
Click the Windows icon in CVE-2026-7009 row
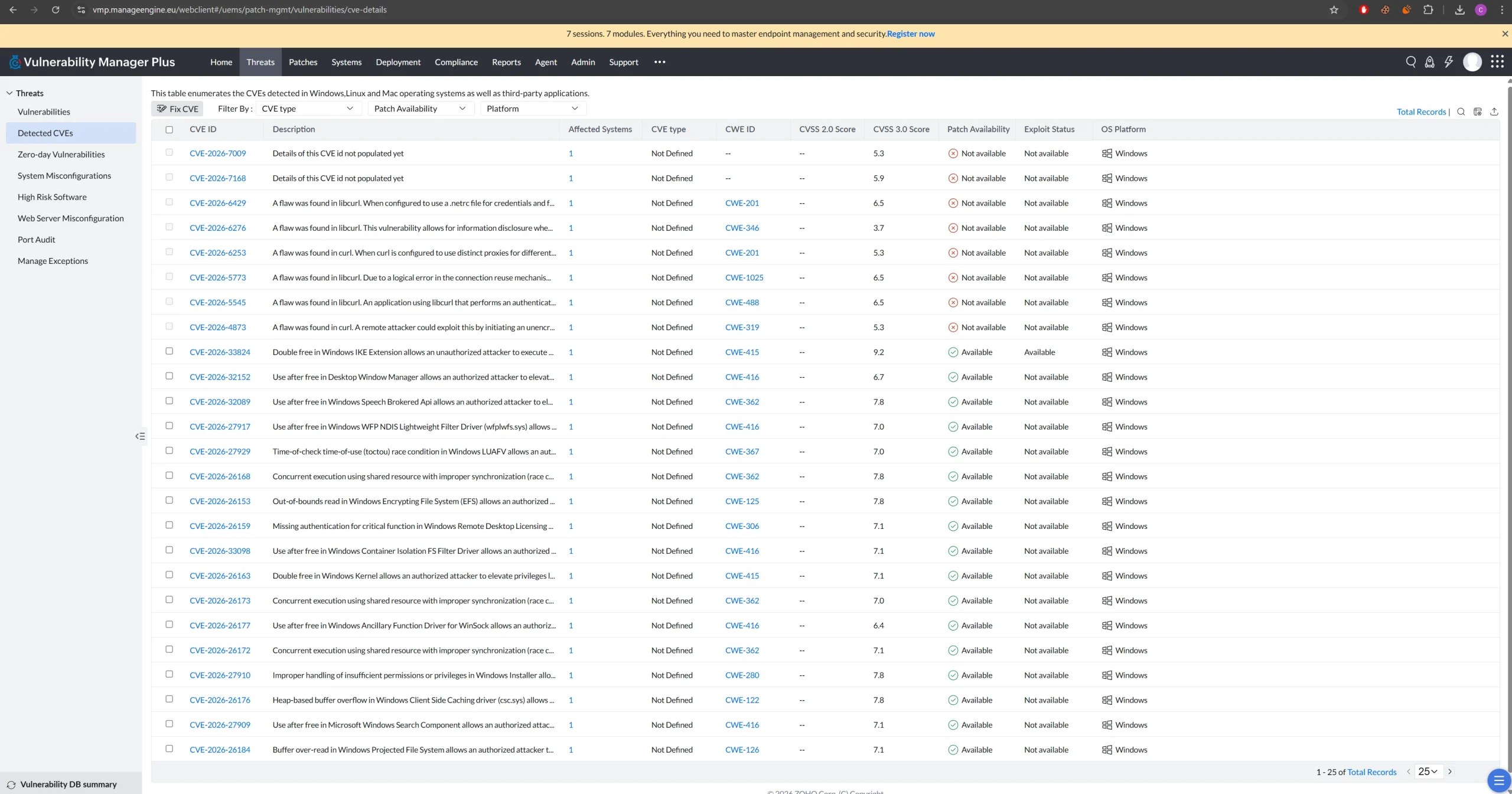[1107, 153]
